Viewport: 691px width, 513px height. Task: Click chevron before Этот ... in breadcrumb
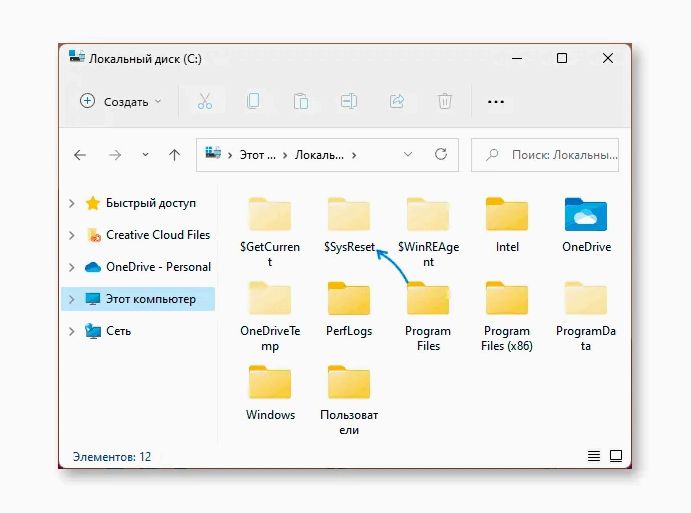point(230,155)
